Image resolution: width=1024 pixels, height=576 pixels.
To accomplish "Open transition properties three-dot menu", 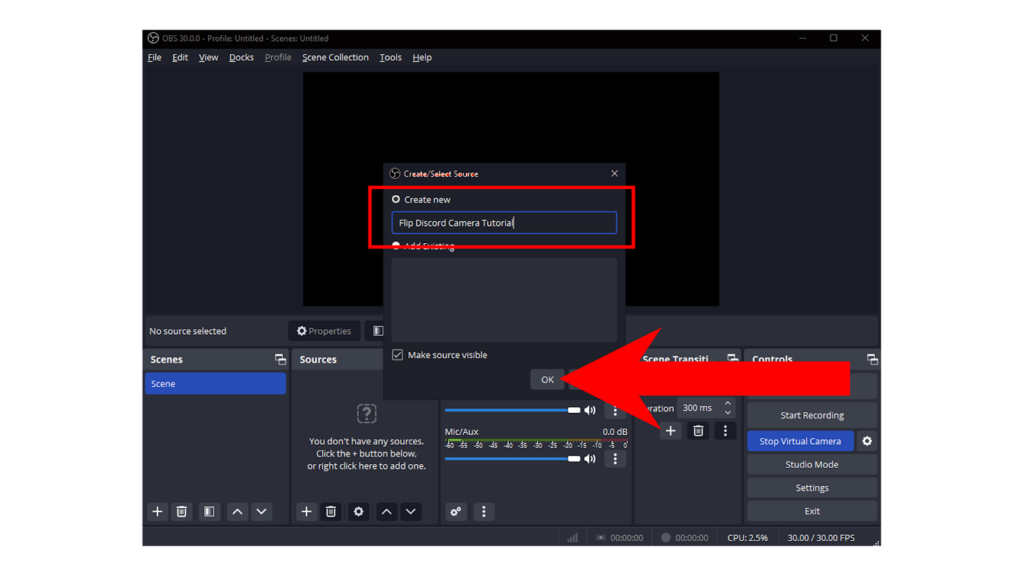I will pos(725,430).
